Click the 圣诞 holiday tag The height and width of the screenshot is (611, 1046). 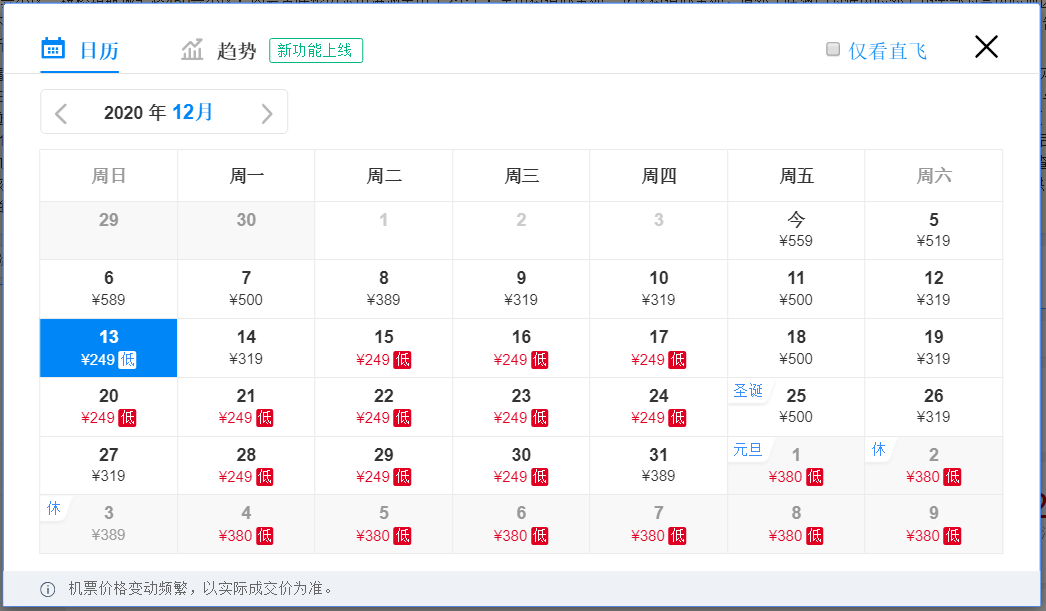748,390
